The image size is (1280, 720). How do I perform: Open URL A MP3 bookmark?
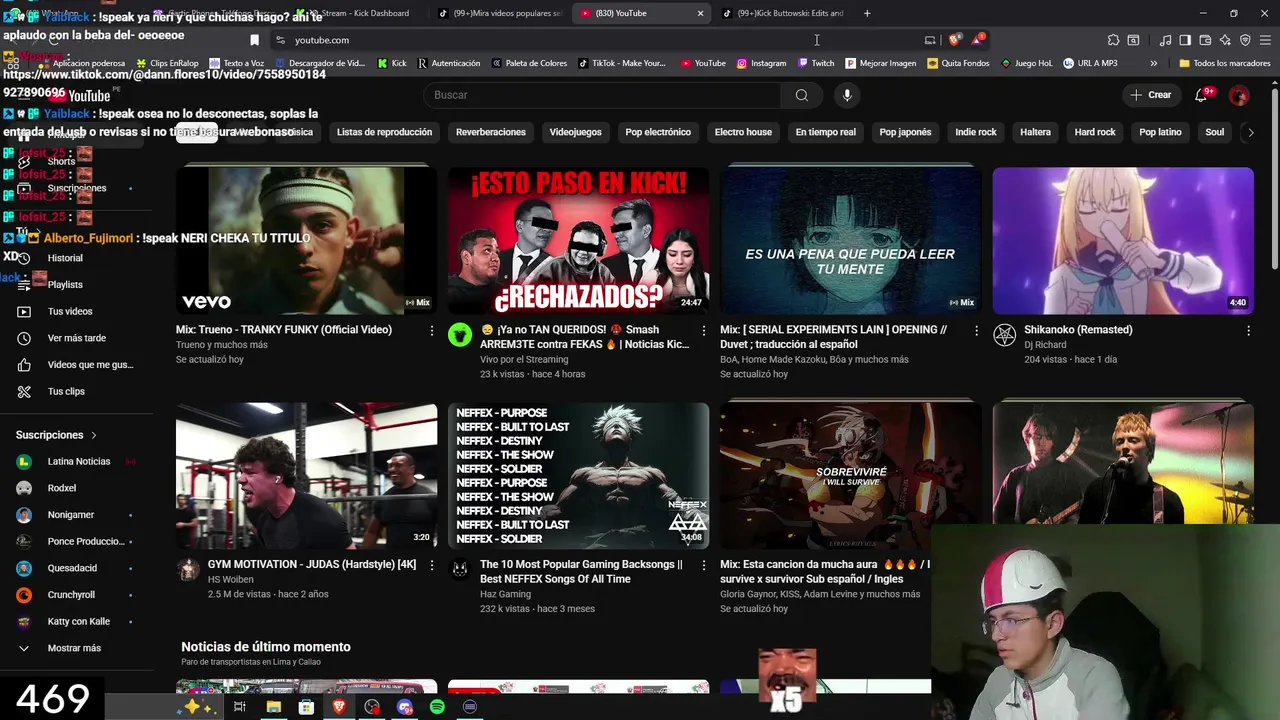click(x=1090, y=63)
